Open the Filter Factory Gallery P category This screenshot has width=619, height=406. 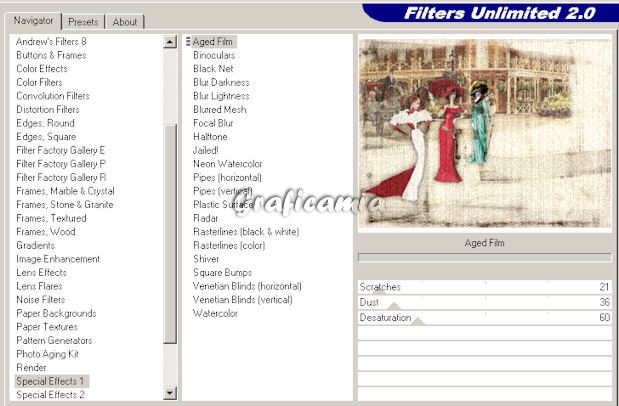(x=61, y=164)
